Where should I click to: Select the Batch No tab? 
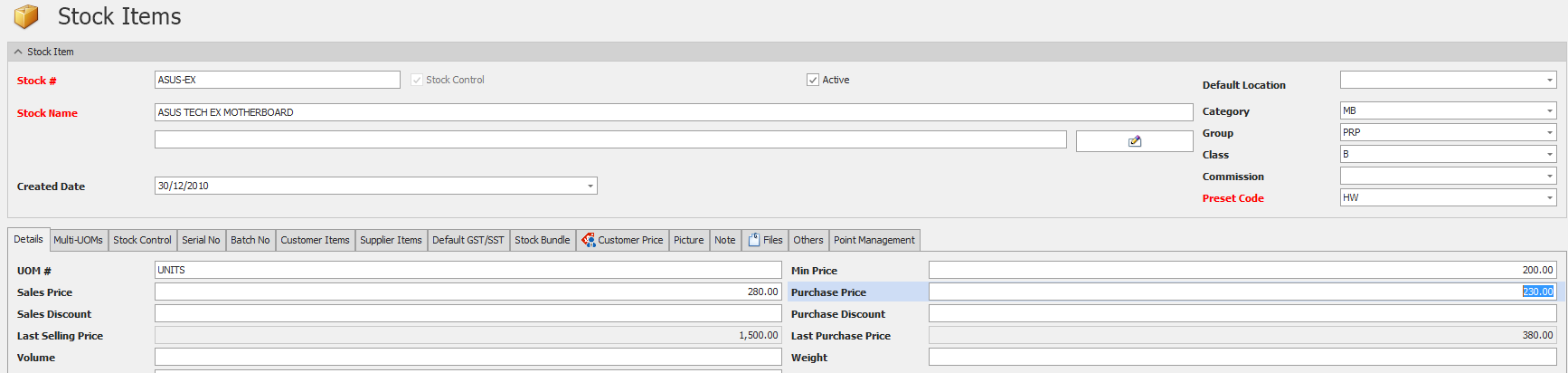click(250, 240)
